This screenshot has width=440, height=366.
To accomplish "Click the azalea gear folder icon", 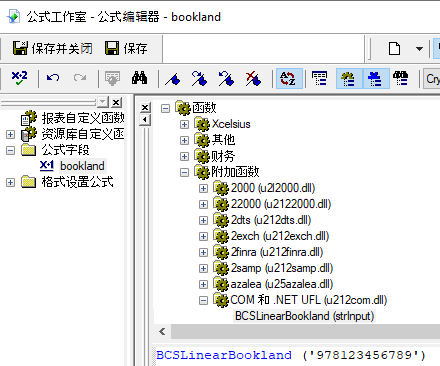I will tap(221, 284).
